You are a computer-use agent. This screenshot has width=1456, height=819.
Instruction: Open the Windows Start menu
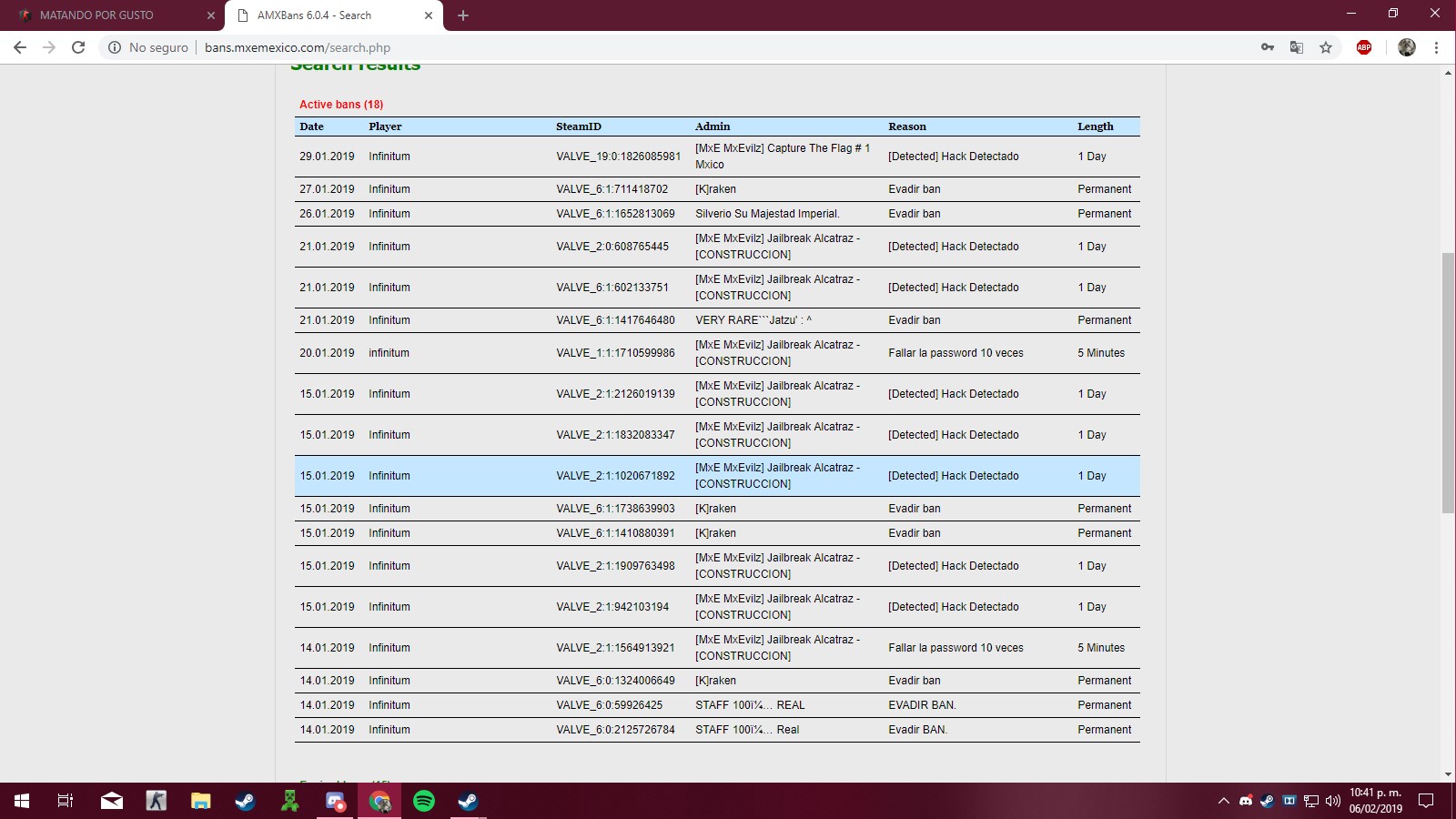(22, 801)
